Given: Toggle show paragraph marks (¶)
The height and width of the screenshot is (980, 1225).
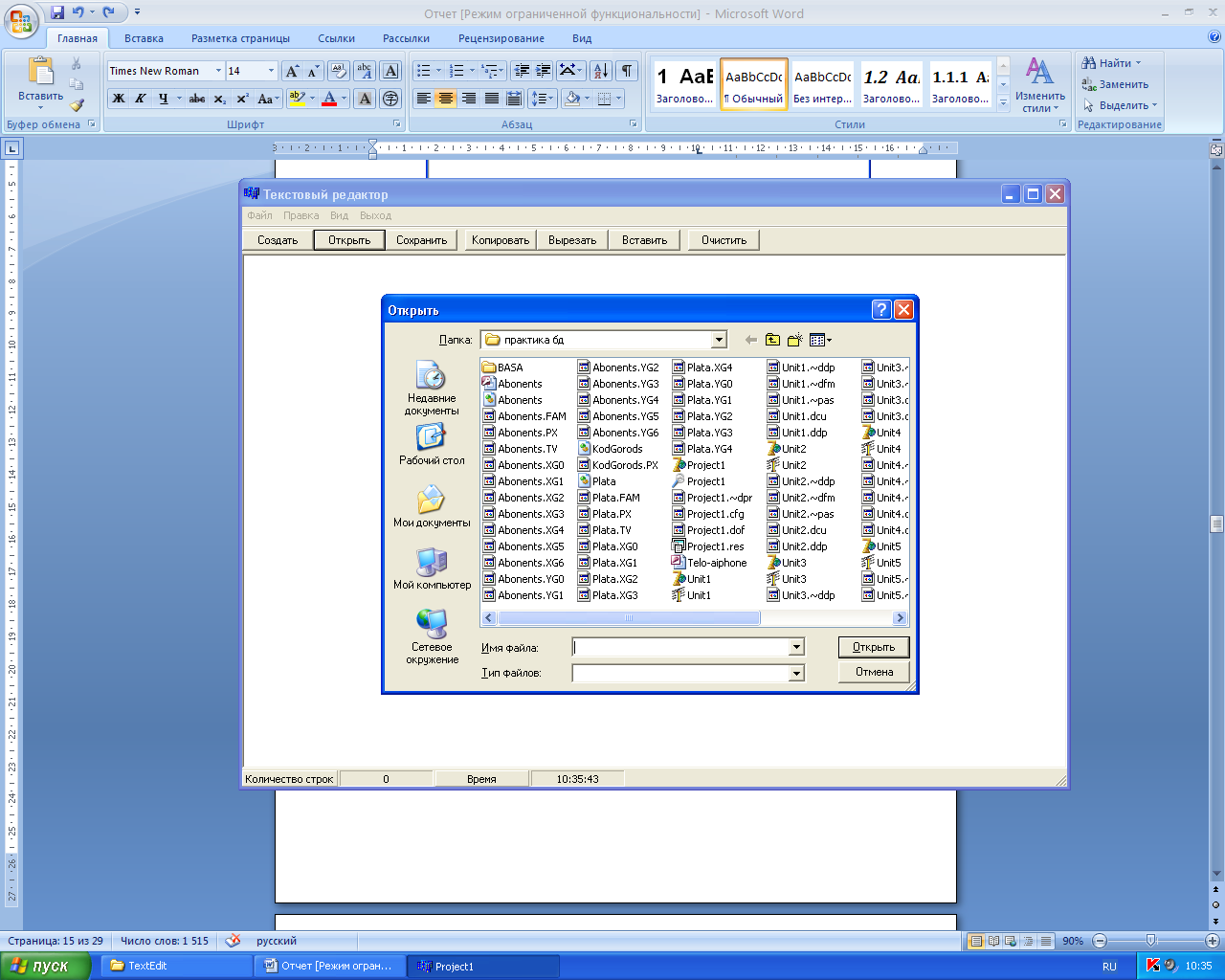Looking at the screenshot, I should 627,71.
